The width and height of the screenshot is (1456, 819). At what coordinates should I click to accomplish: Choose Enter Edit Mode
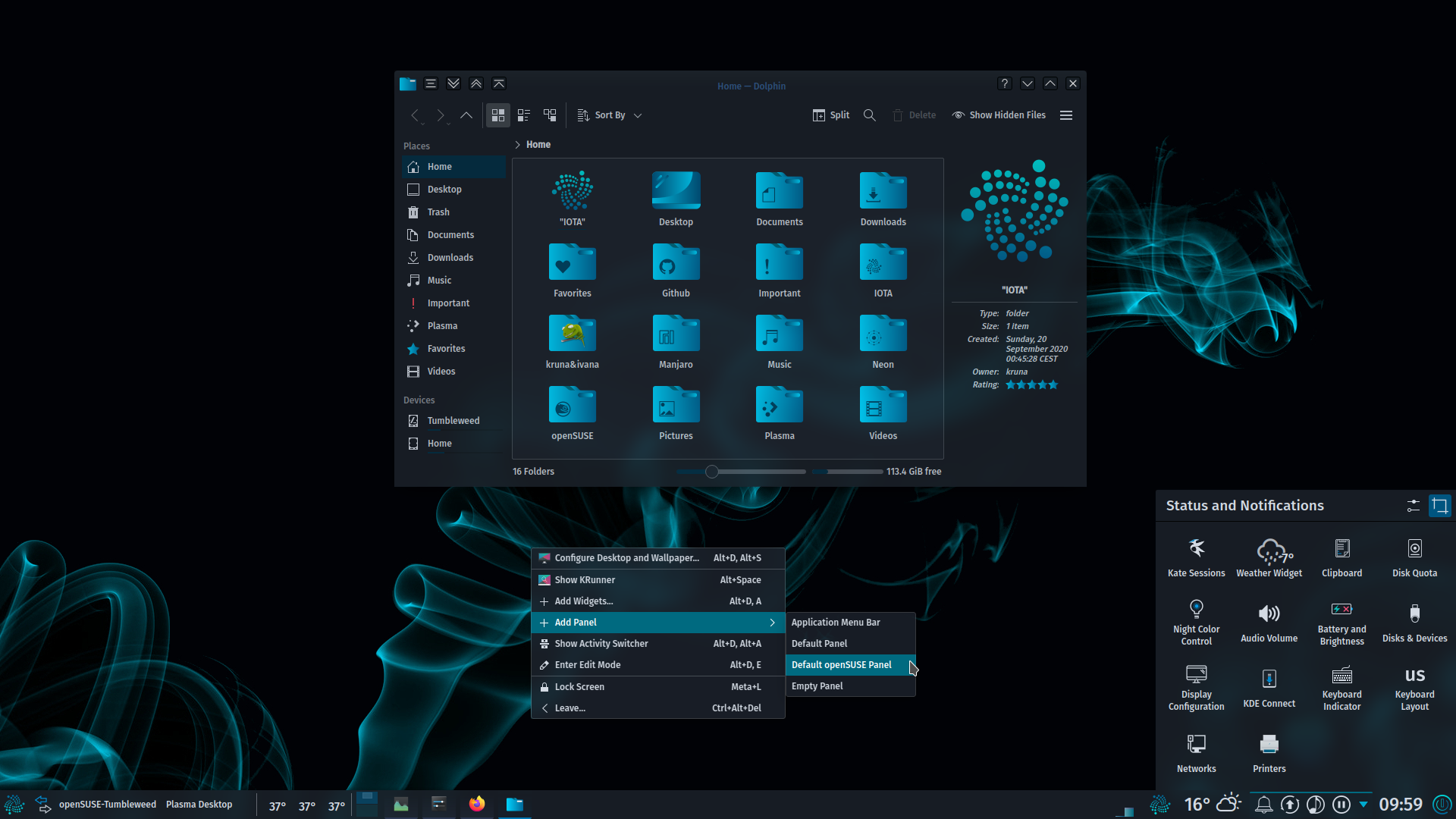[x=657, y=665]
